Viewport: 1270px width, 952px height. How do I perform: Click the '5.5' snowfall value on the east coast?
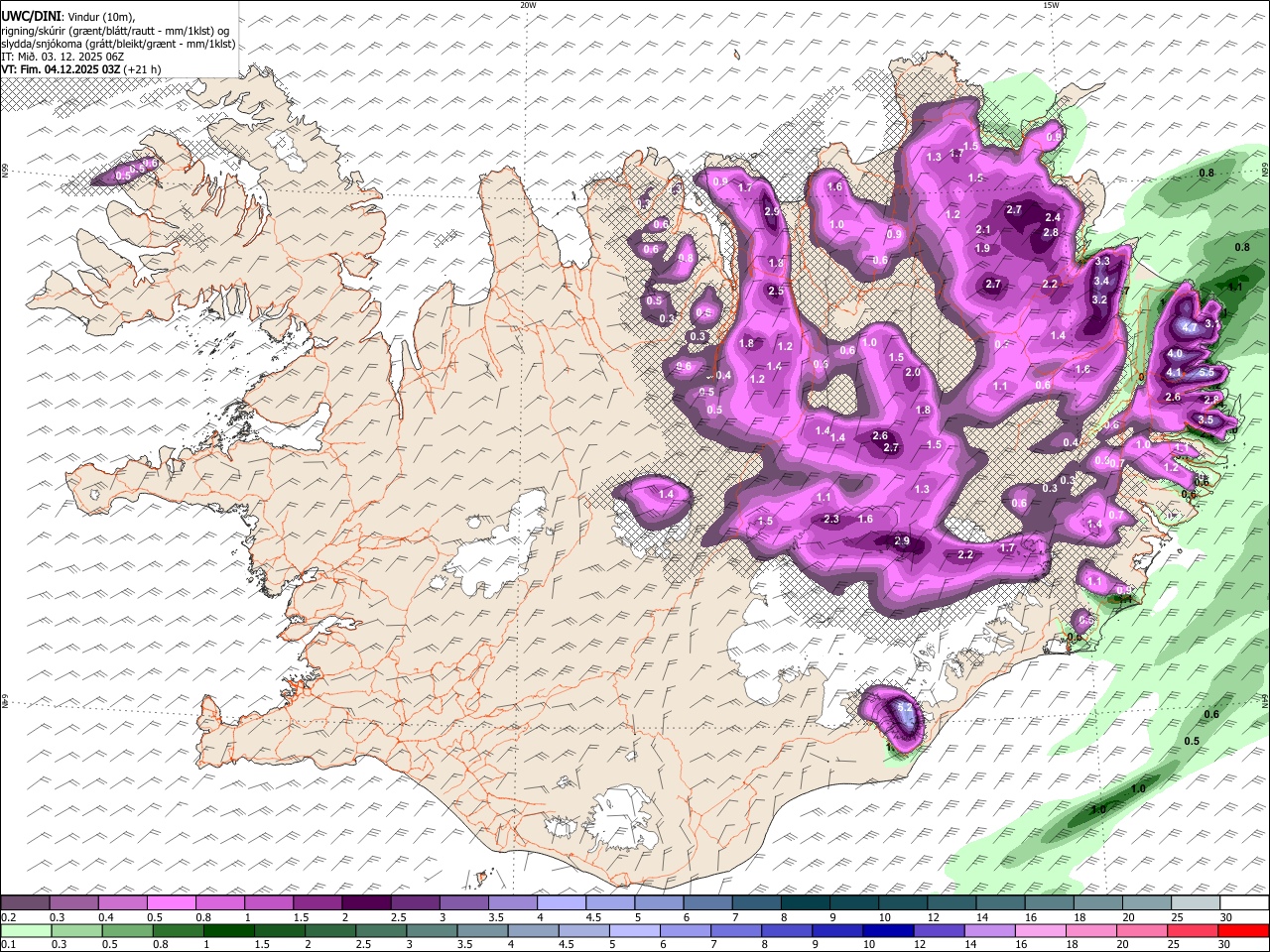click(x=1206, y=373)
